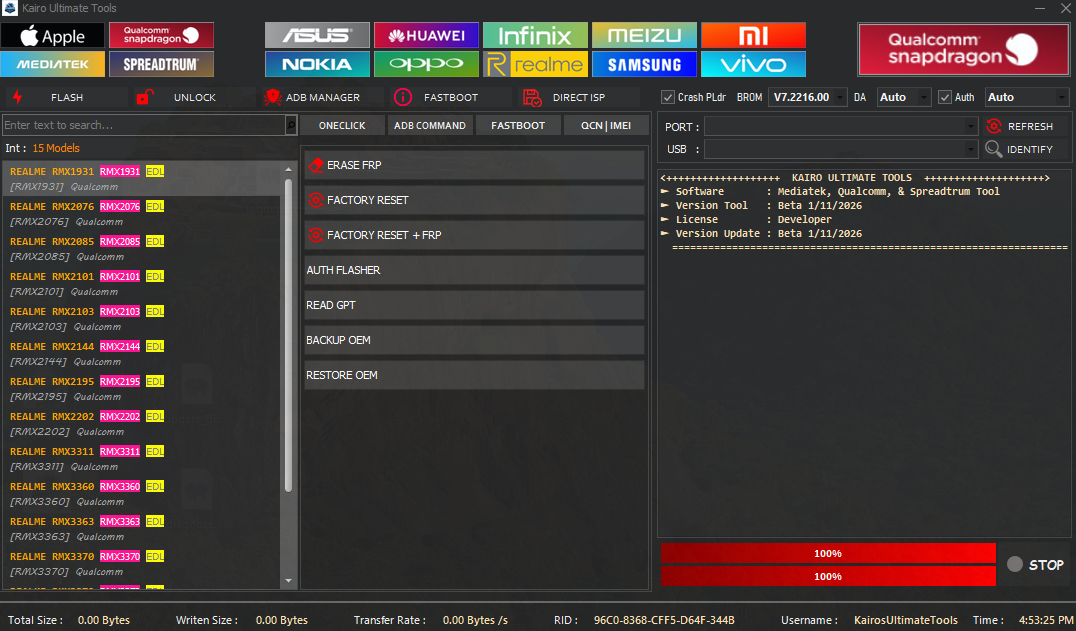Pick the Realme brand logo

pyautogui.click(x=535, y=64)
